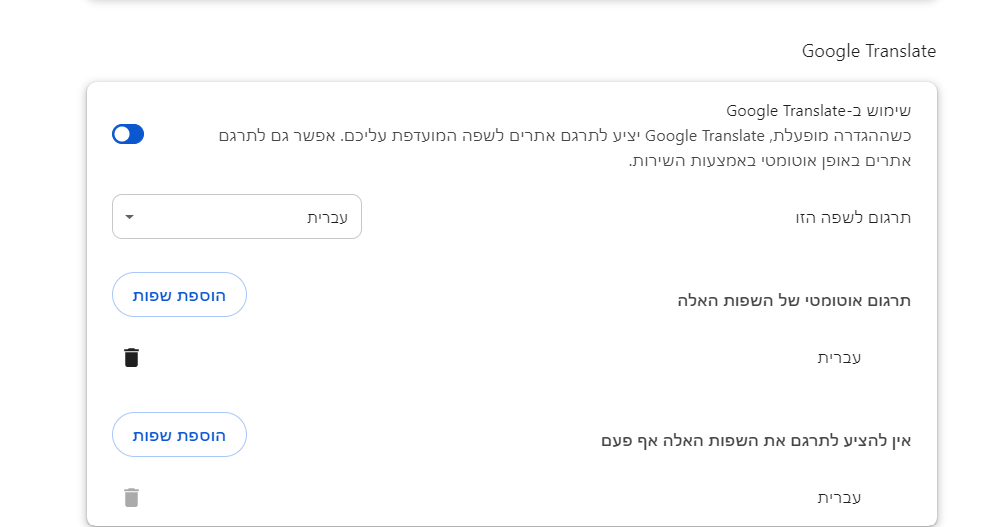Click the settings card edge above the heading
This screenshot has width=988, height=527.
[510, 2]
